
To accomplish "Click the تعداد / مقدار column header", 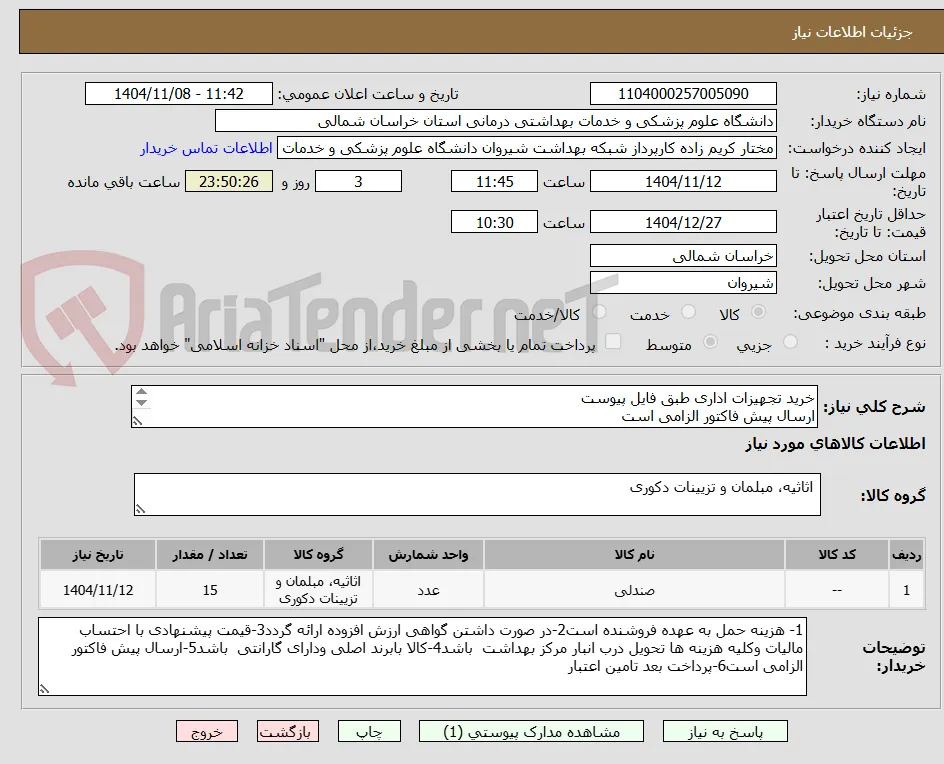I will point(210,554).
